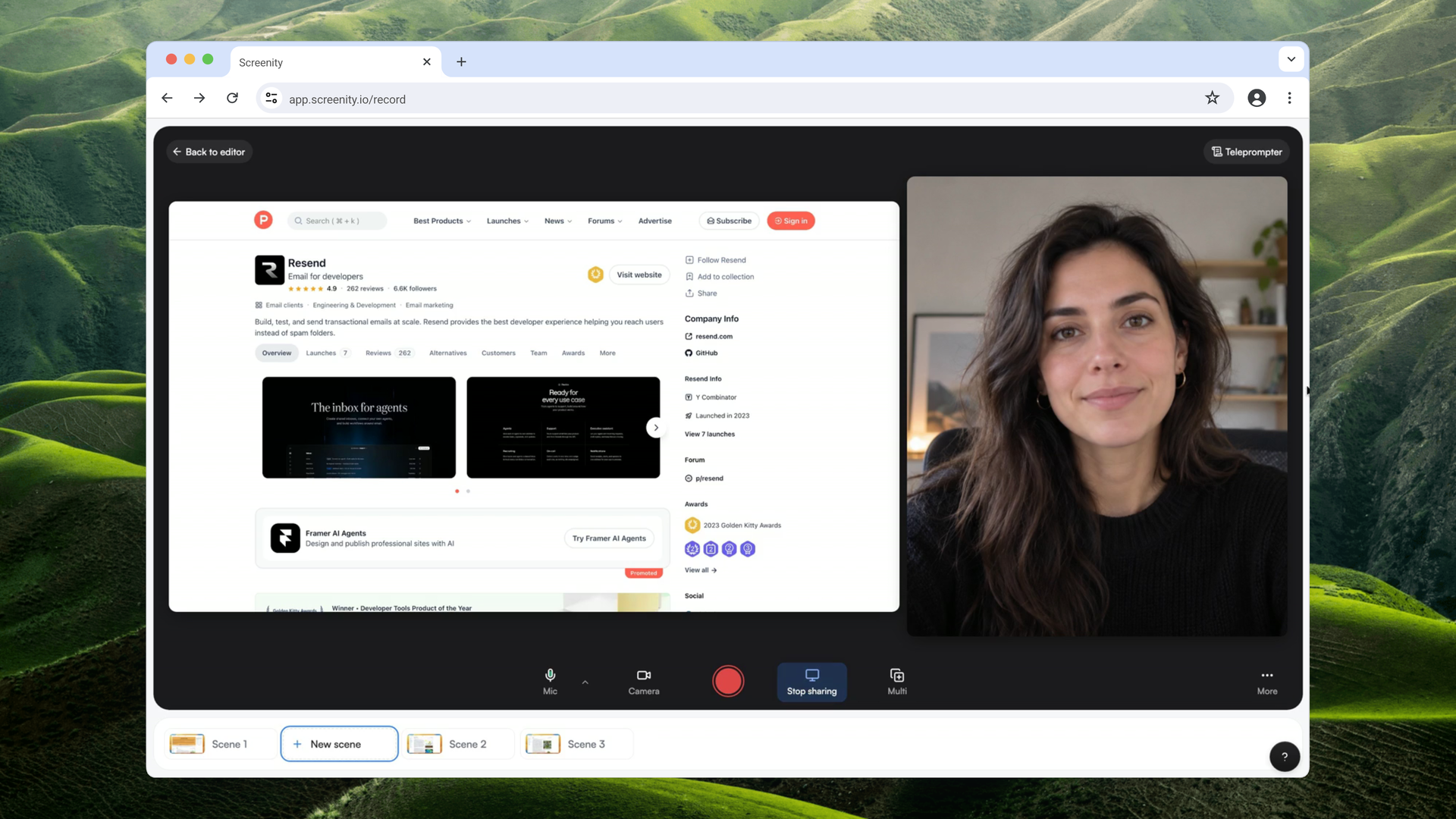The width and height of the screenshot is (1456, 819).
Task: Open the Alternatives tab
Action: coord(447,353)
